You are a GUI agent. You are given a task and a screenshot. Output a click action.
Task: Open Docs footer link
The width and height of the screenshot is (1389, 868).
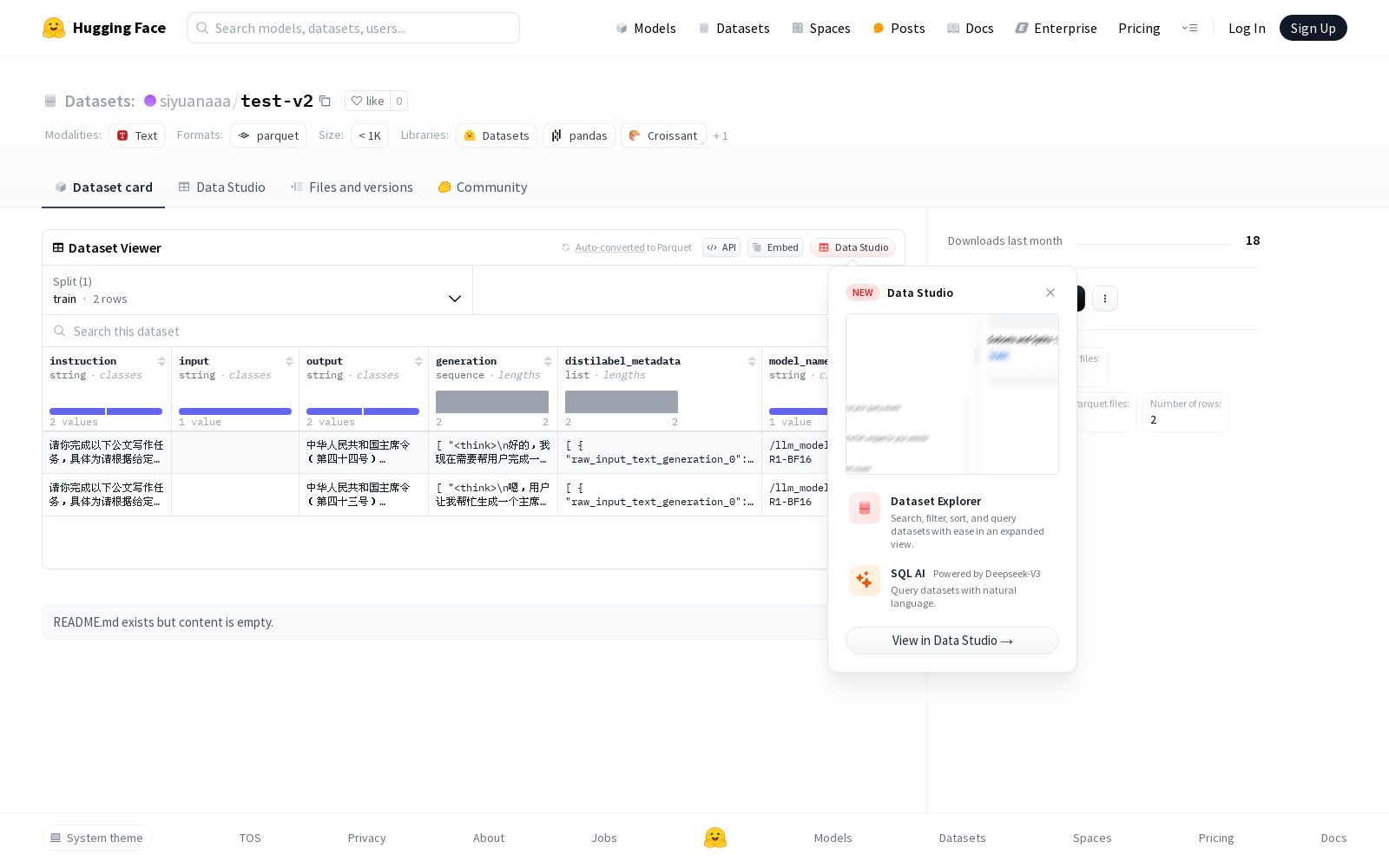coord(1333,838)
